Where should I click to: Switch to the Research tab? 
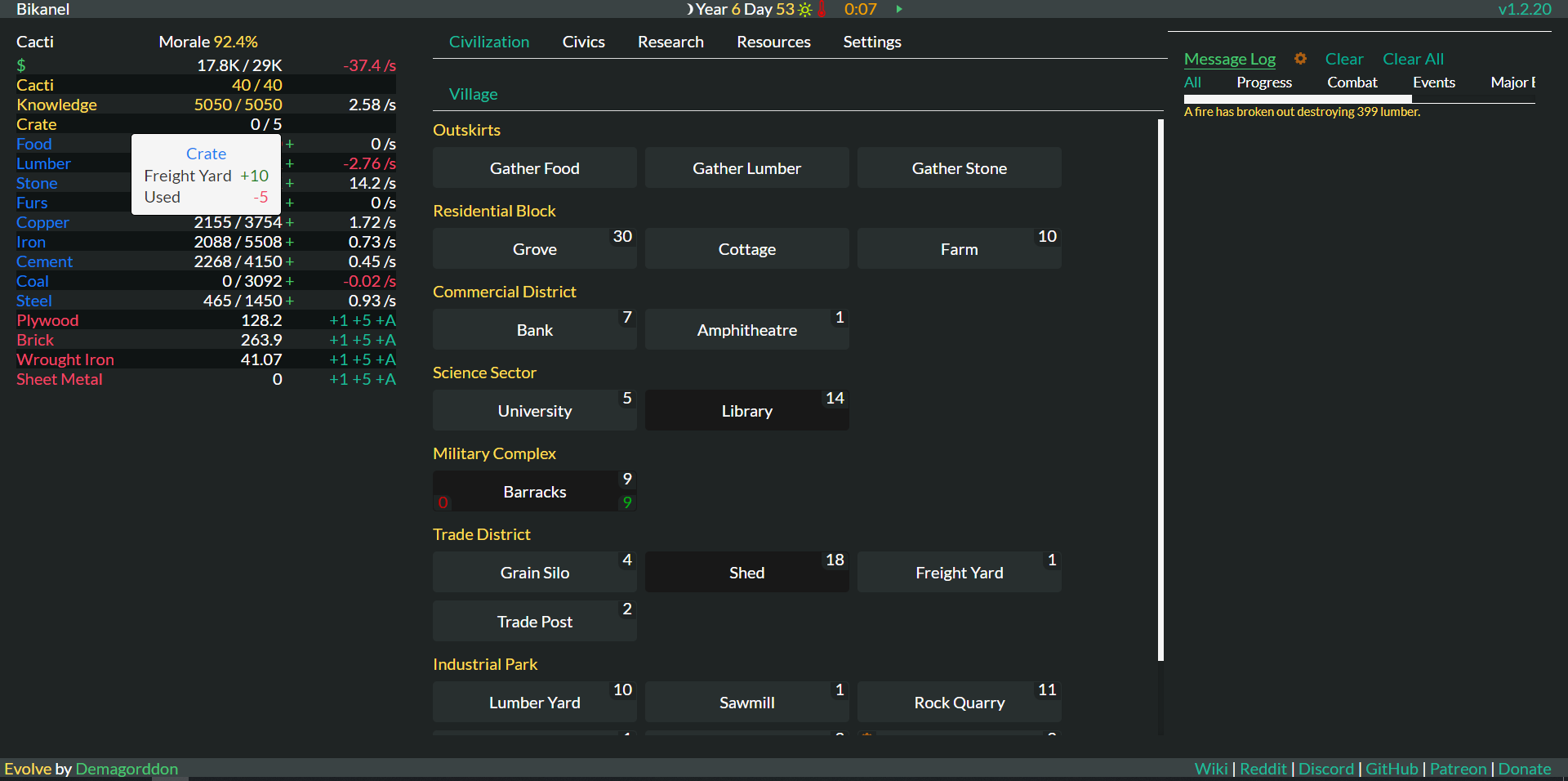point(670,42)
